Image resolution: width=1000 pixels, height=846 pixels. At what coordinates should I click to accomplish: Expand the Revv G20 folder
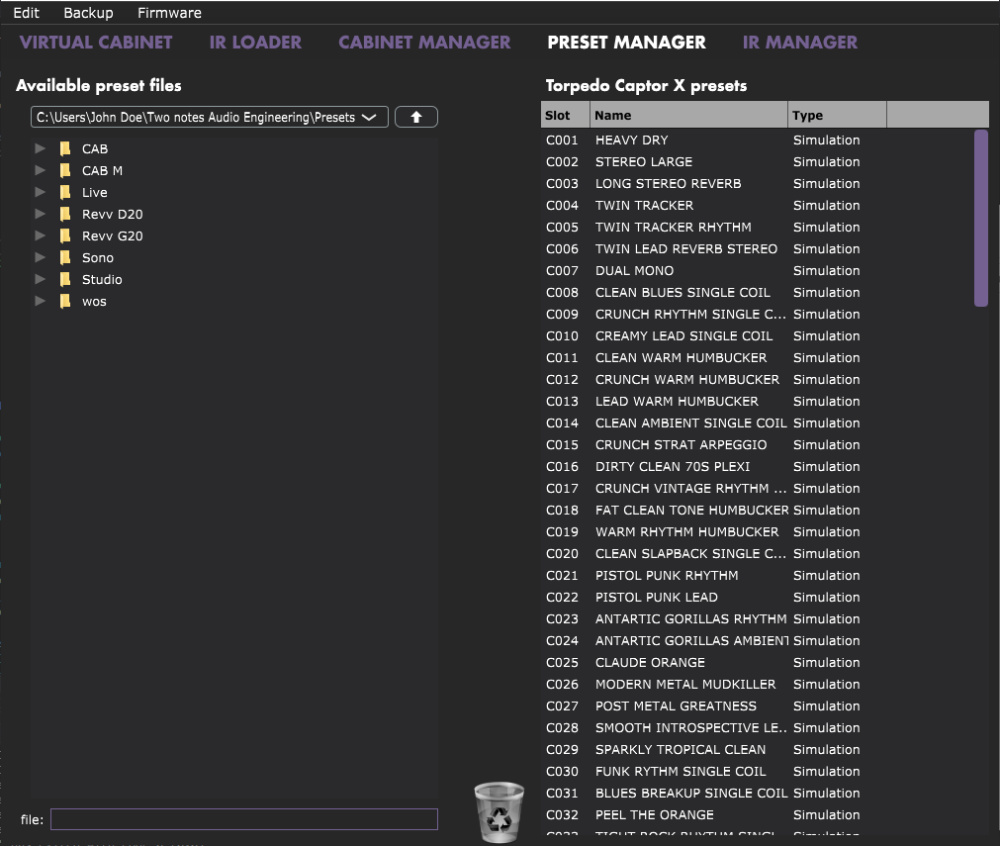click(x=40, y=236)
